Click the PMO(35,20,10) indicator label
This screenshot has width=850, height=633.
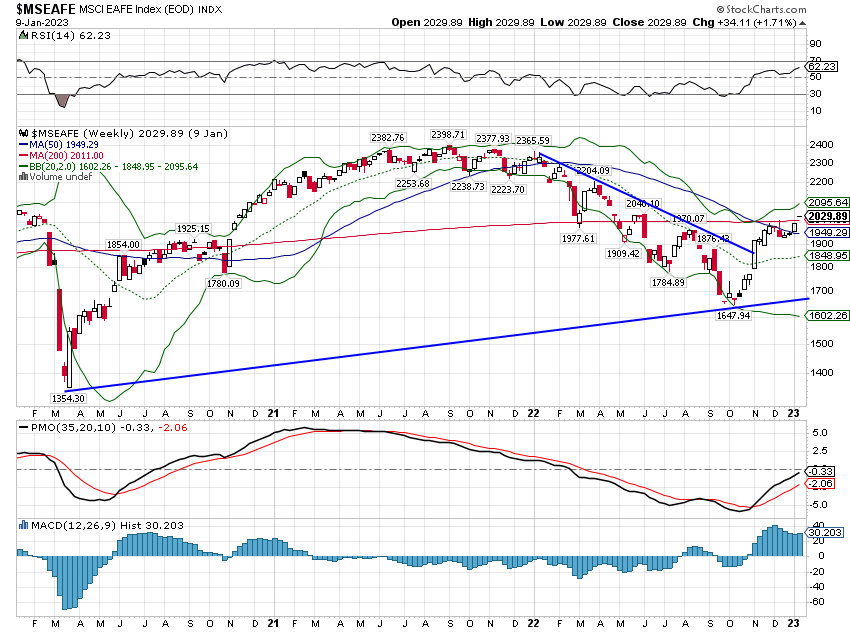(74, 428)
